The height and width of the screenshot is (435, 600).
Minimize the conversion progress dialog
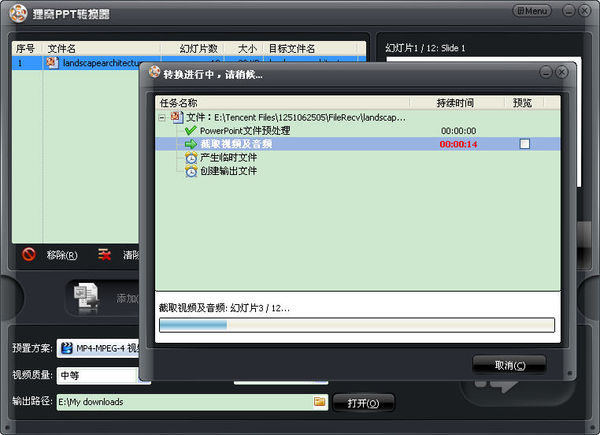[x=546, y=72]
